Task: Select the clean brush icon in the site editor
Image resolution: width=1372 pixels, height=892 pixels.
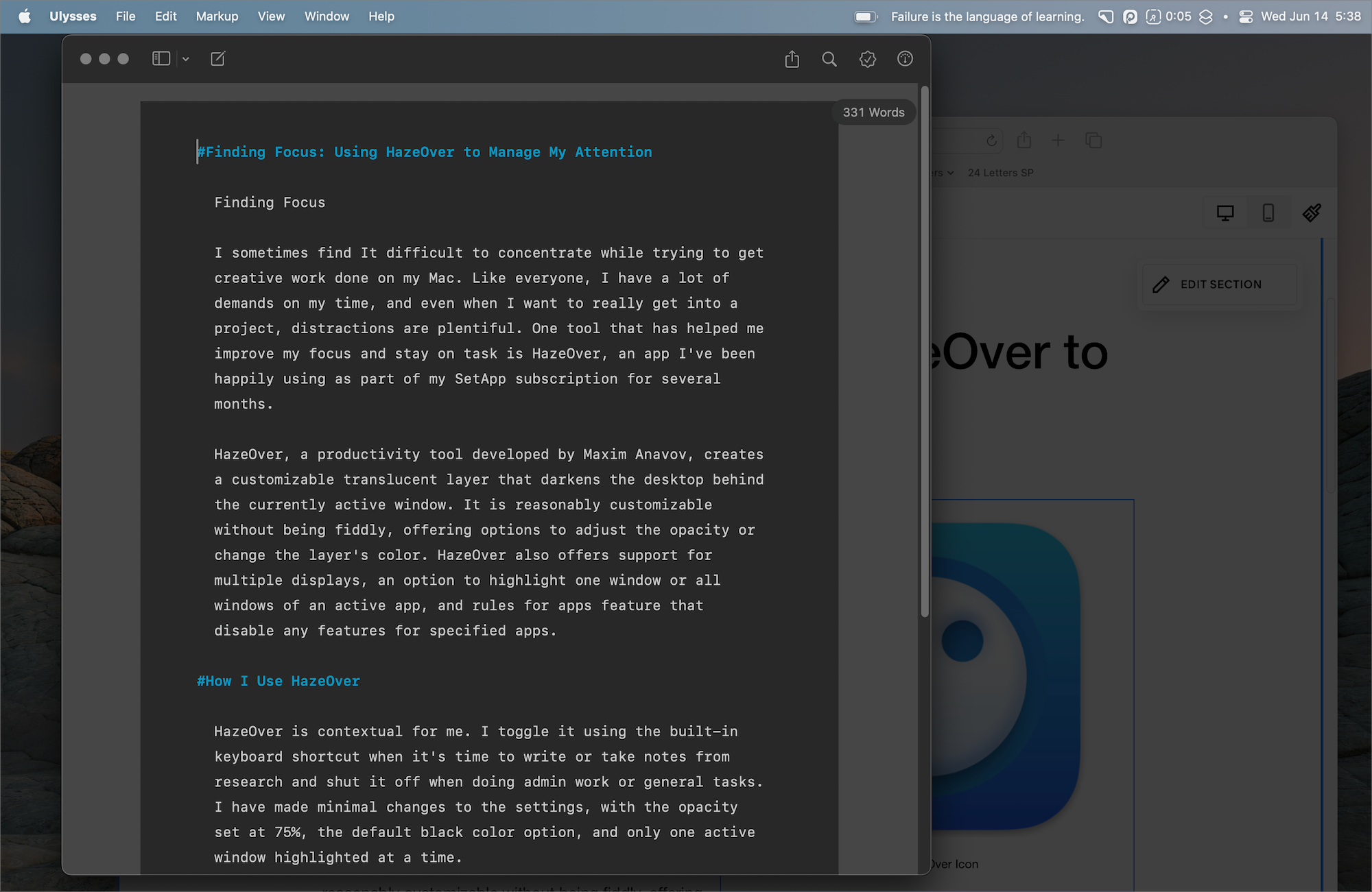Action: click(1312, 213)
